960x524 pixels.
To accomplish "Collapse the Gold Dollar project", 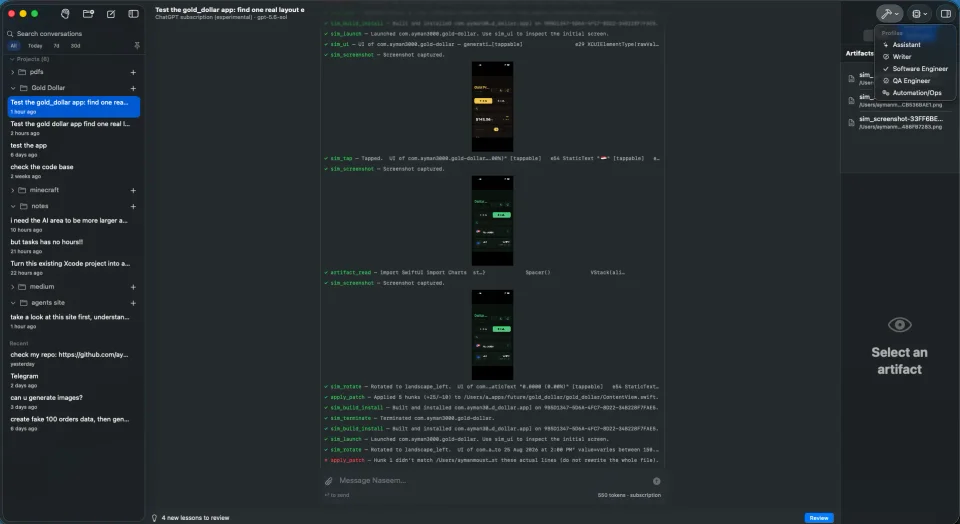I will [x=13, y=88].
